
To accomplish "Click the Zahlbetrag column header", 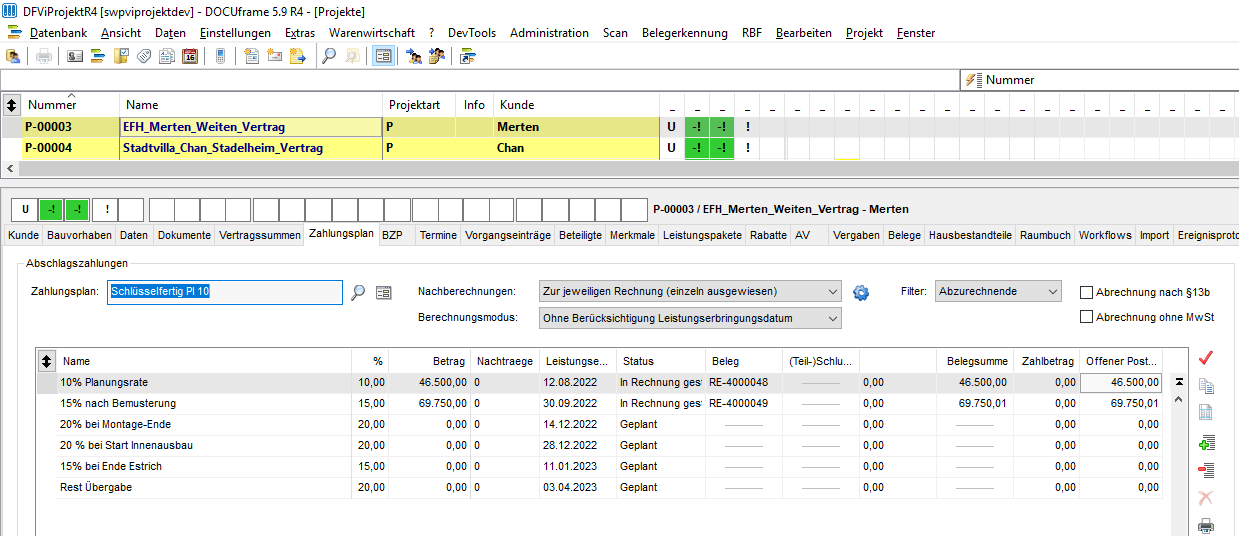I will tap(1045, 361).
